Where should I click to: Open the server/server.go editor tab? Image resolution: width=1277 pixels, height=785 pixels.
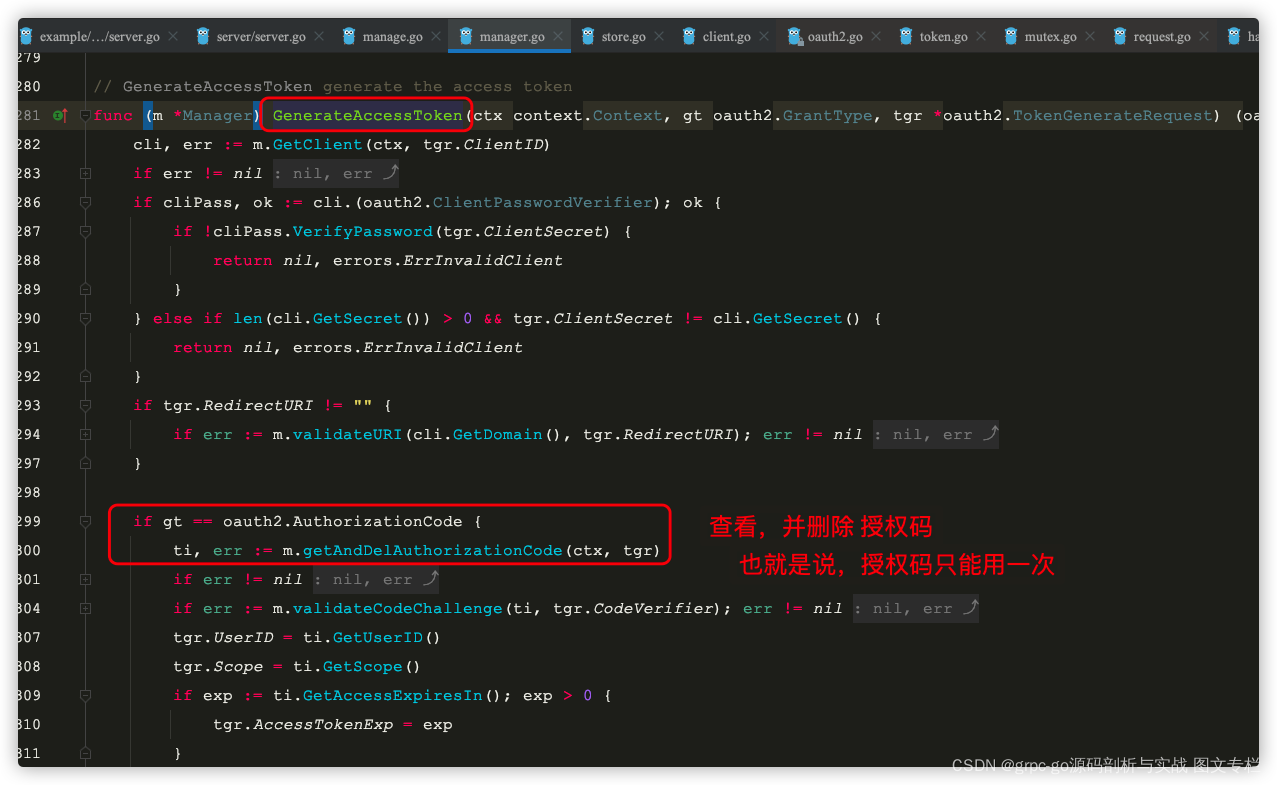261,37
